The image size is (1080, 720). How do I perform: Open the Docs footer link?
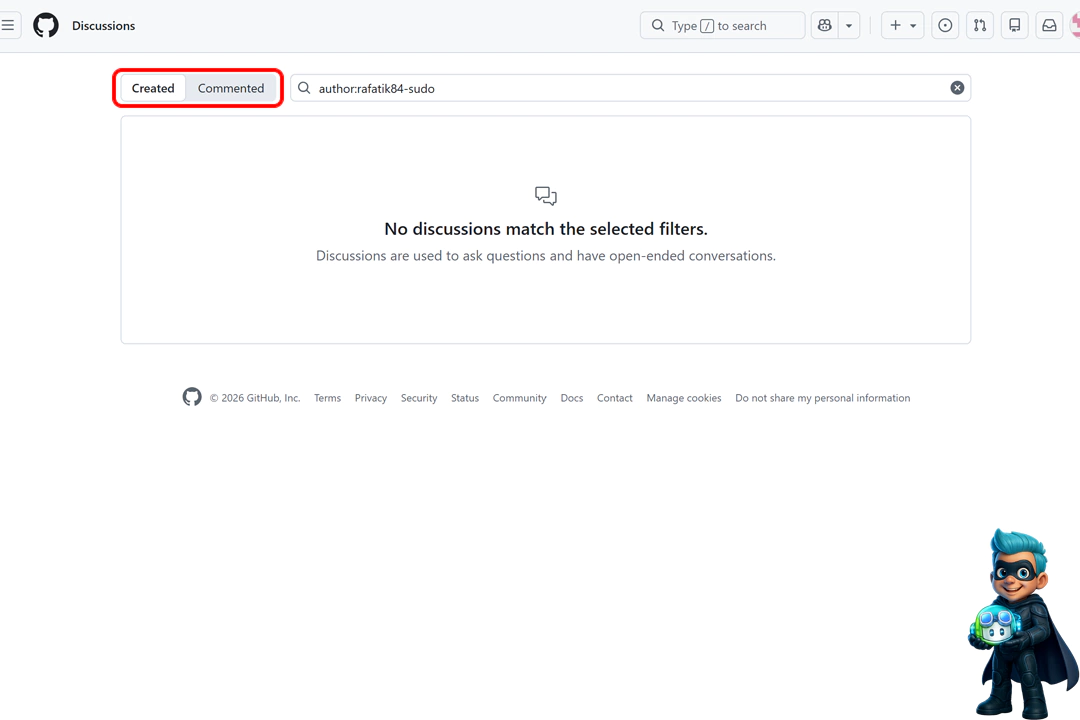[571, 398]
